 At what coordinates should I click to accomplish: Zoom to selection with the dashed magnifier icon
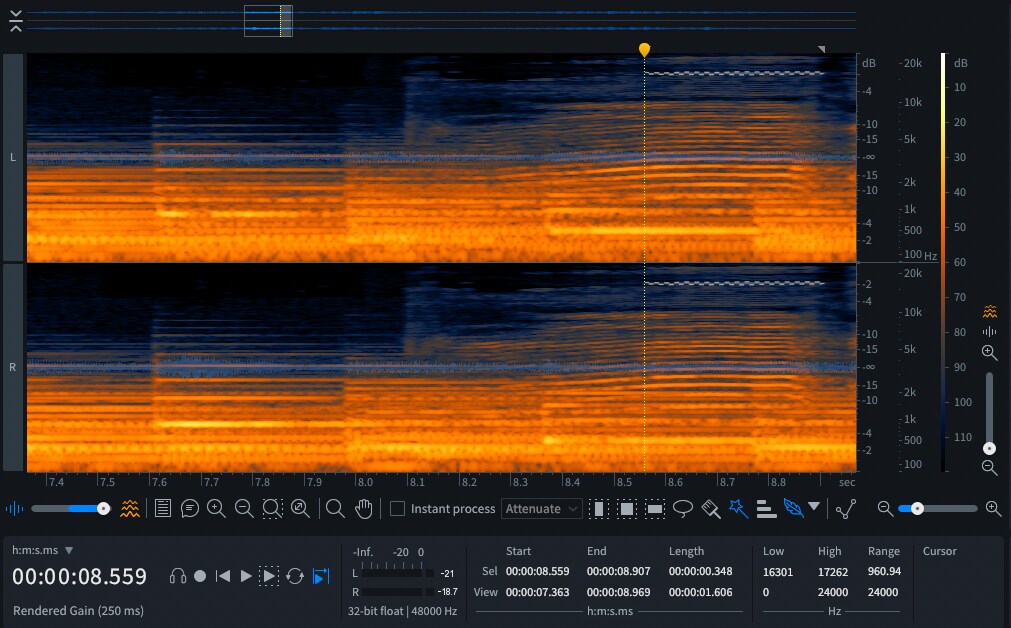pyautogui.click(x=272, y=509)
